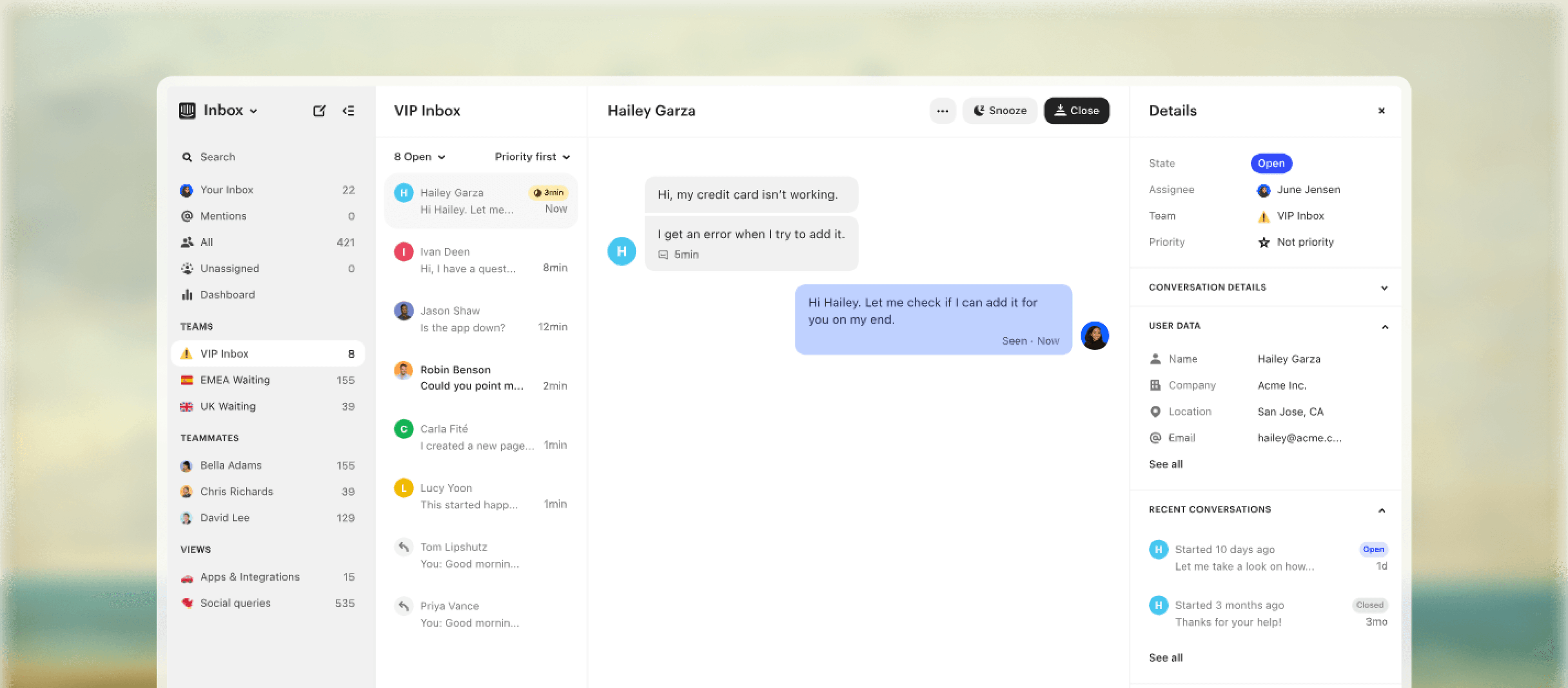Image resolution: width=1568 pixels, height=688 pixels.
Task: Collapse the sidebar using the collapse icon
Action: point(349,110)
